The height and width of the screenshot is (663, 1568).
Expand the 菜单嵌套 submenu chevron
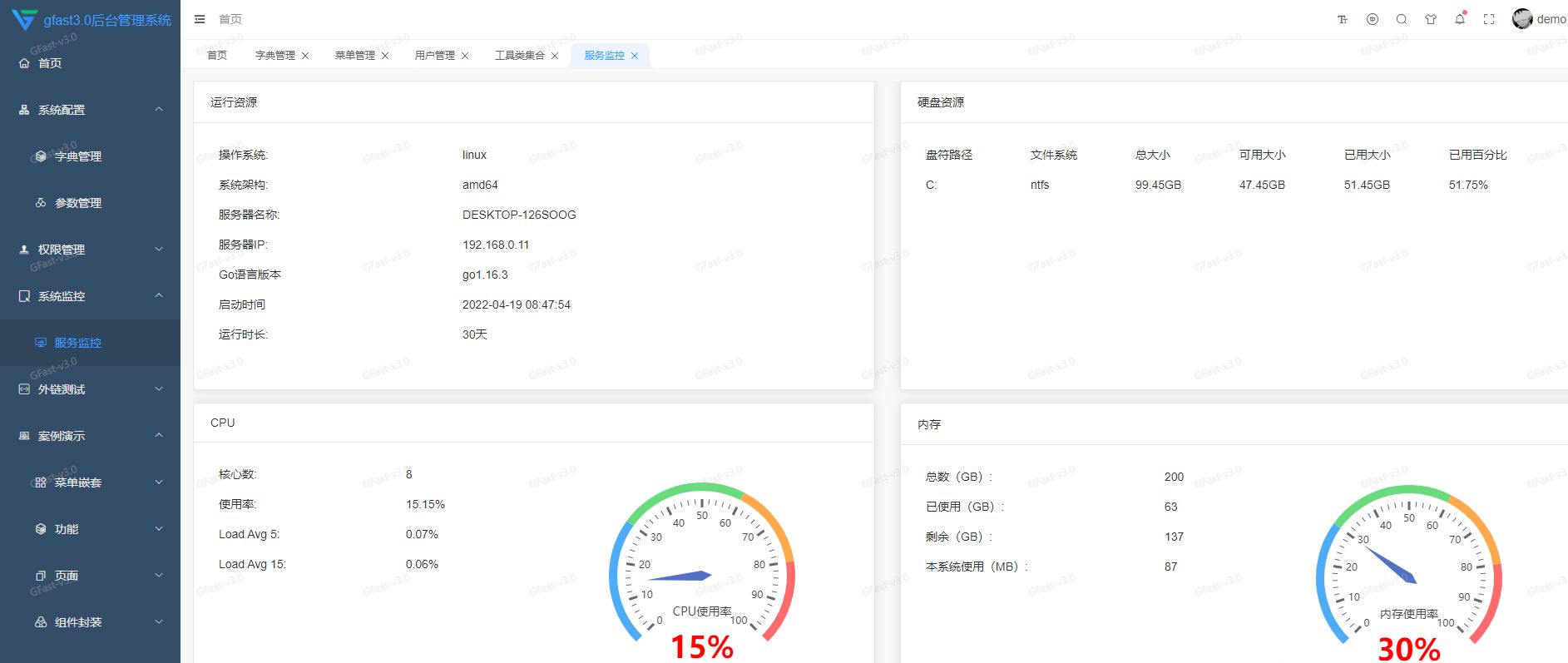coord(159,482)
